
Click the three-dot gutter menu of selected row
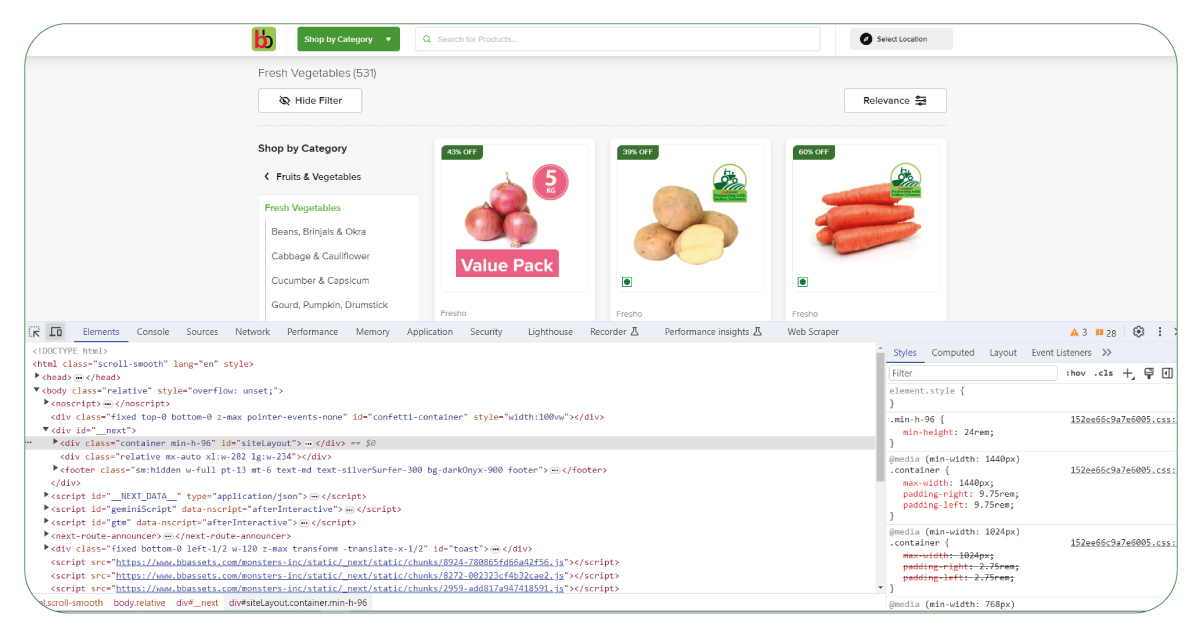pyautogui.click(x=29, y=443)
